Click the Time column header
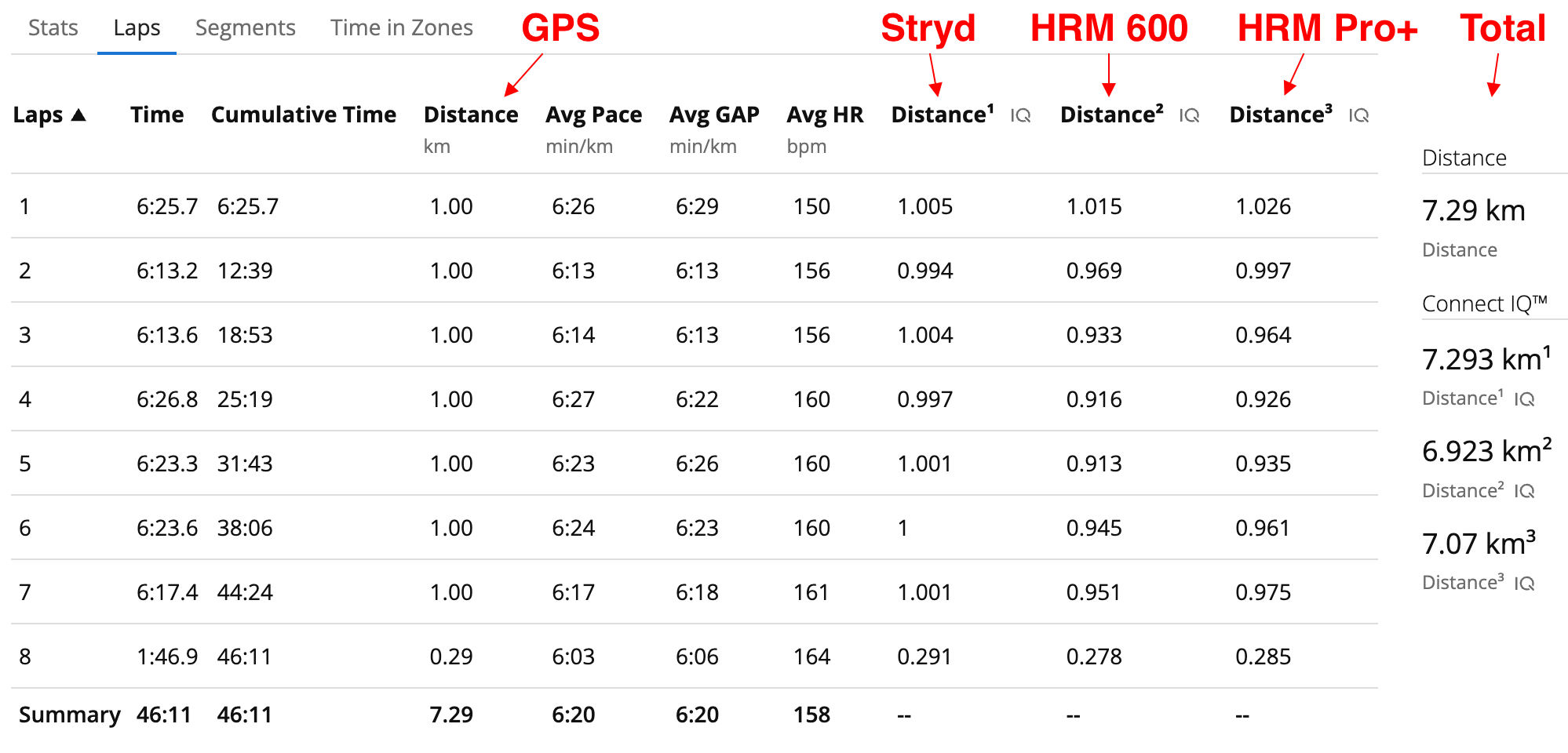 pyautogui.click(x=157, y=115)
